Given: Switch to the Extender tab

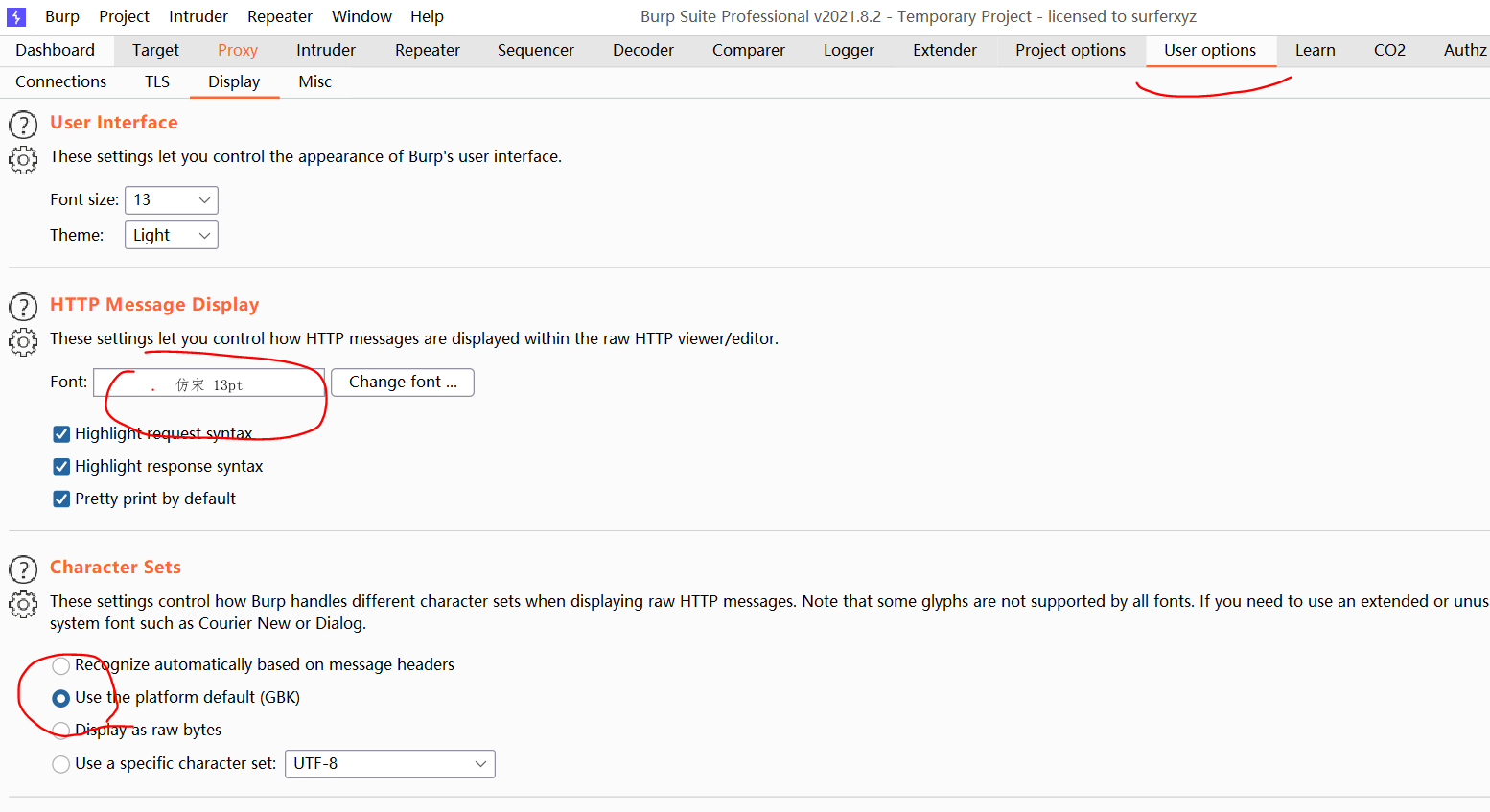Looking at the screenshot, I should pyautogui.click(x=944, y=50).
